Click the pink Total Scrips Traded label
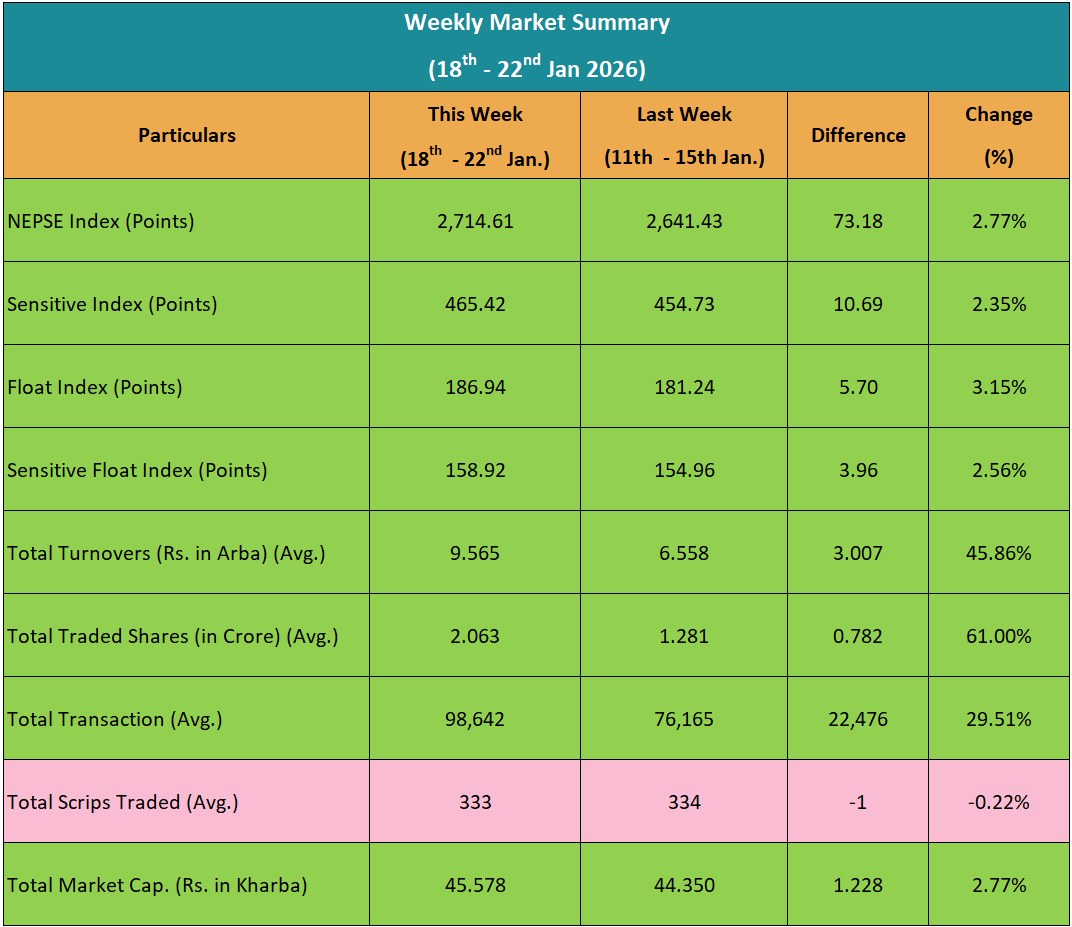Viewport: 1072px width, 927px height. (123, 802)
